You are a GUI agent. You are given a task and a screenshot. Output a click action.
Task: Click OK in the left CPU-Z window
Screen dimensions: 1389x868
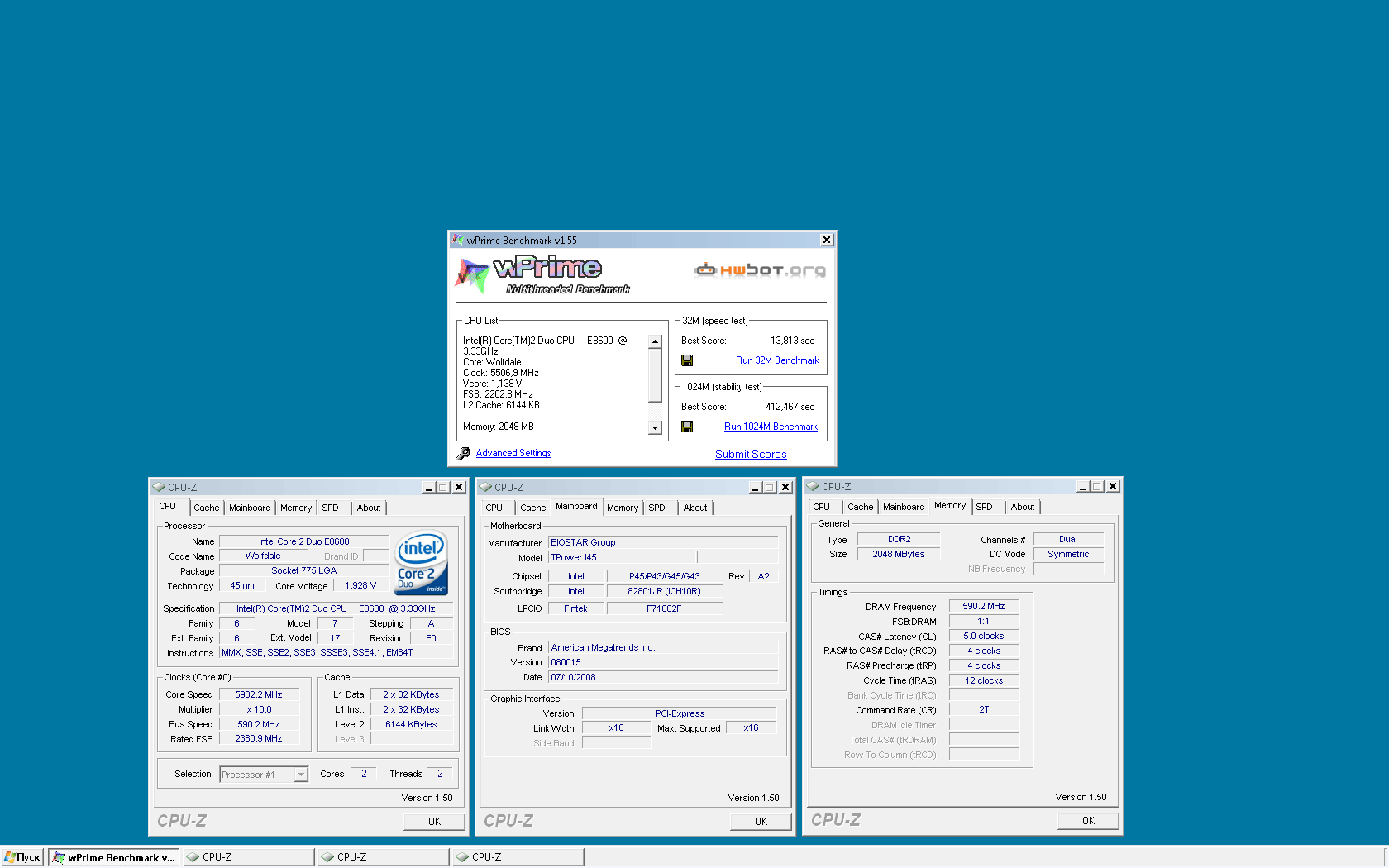click(x=434, y=821)
